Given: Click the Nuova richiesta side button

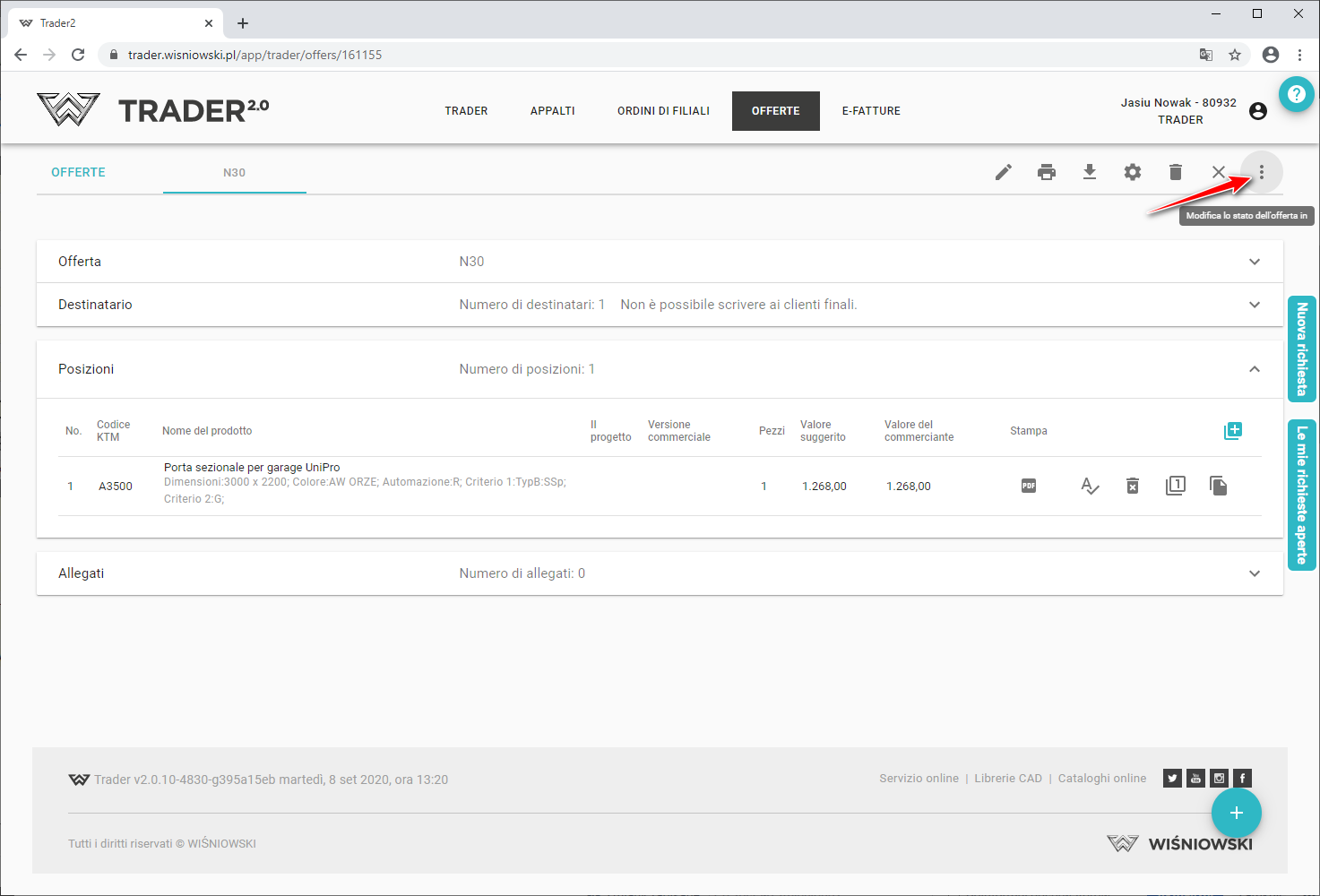Looking at the screenshot, I should (1301, 349).
